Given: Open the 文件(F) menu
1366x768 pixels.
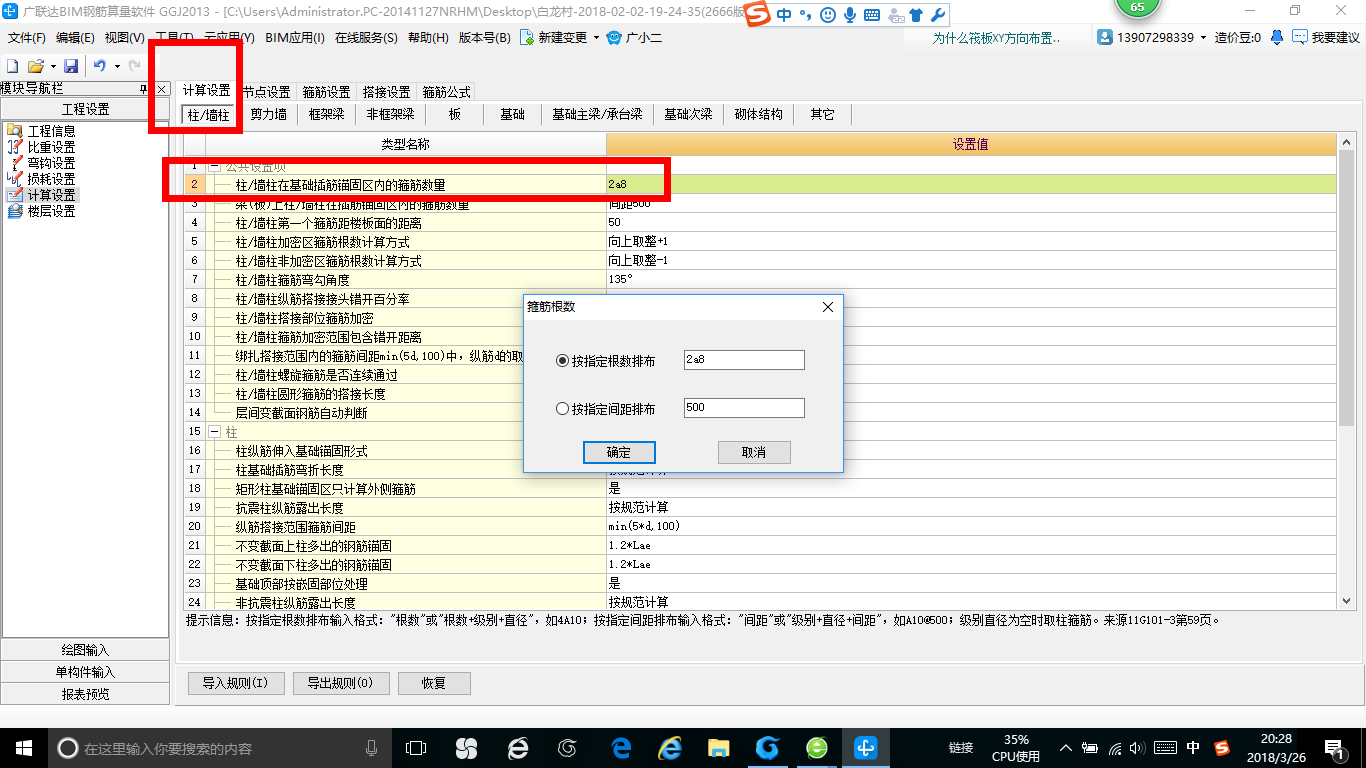Looking at the screenshot, I should 27,38.
